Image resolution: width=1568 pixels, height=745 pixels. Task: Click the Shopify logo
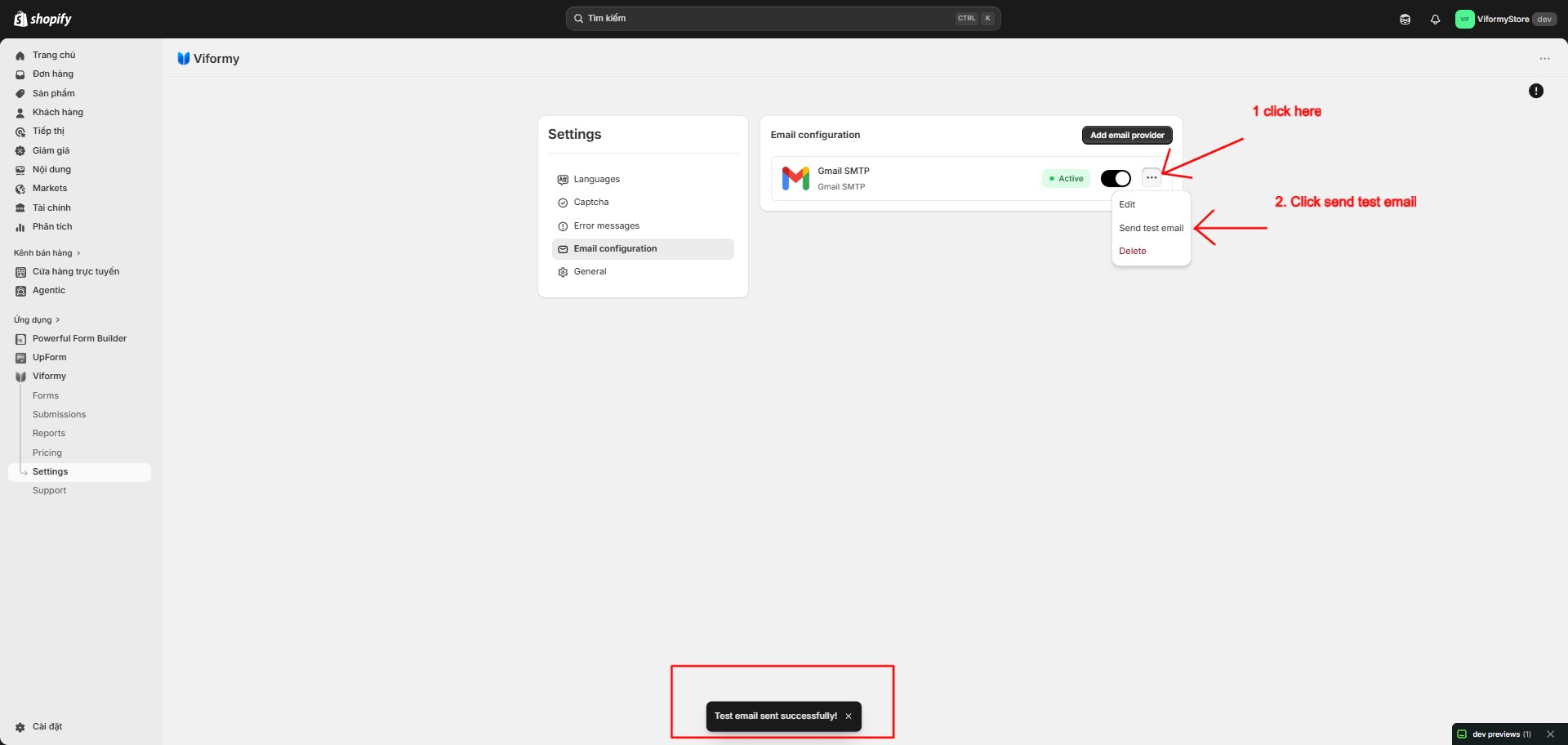click(x=42, y=19)
